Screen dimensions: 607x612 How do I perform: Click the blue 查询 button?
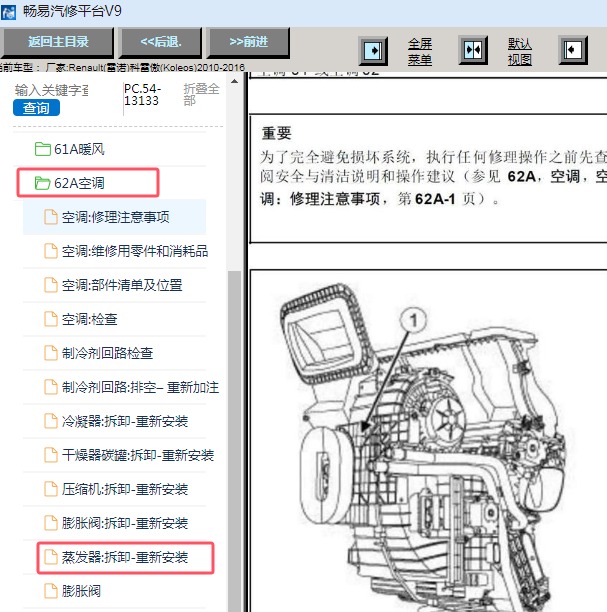[36, 108]
